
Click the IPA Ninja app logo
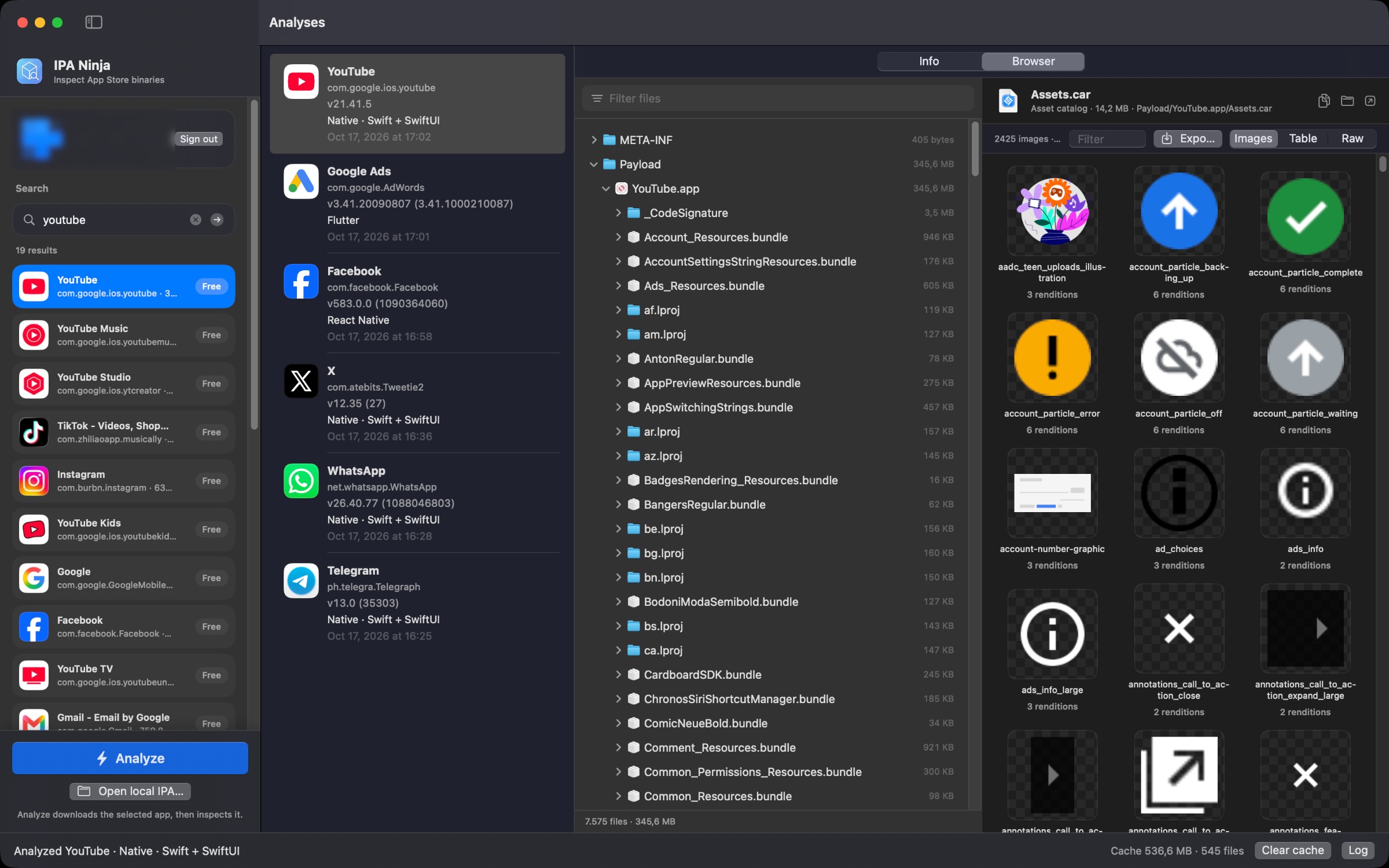point(30,71)
